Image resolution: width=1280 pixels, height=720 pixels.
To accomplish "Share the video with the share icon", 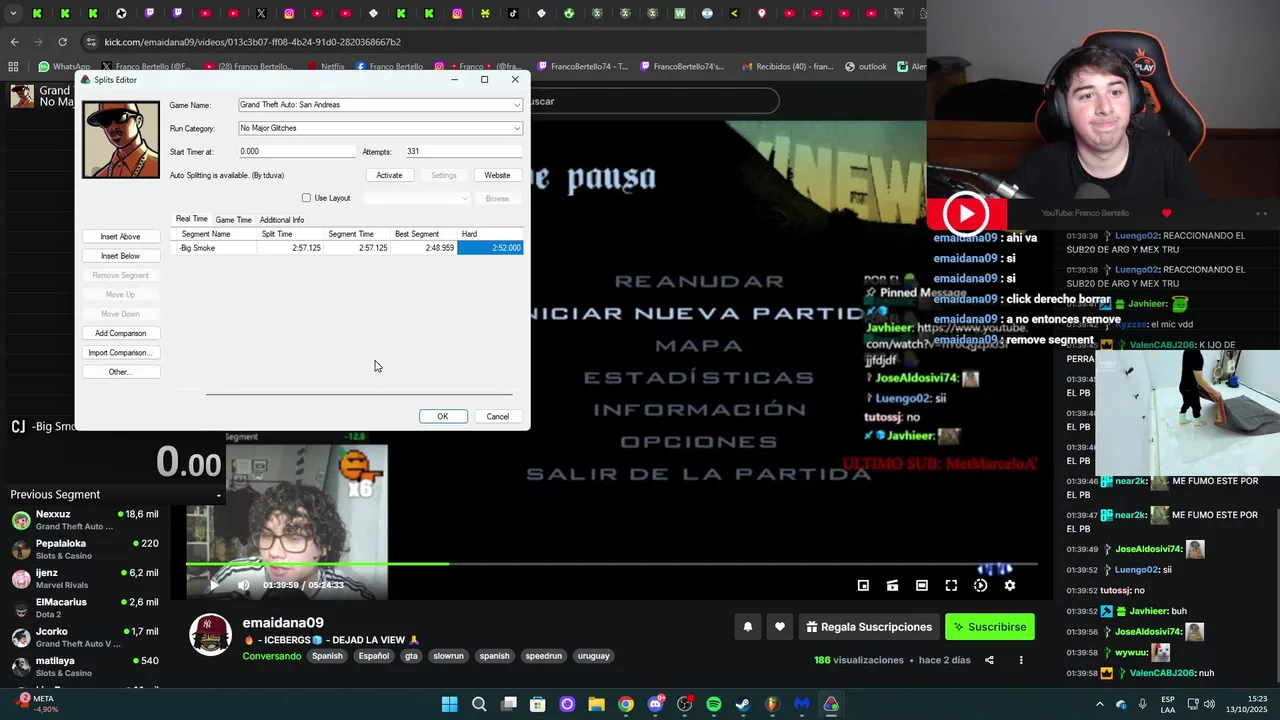I will tap(989, 660).
